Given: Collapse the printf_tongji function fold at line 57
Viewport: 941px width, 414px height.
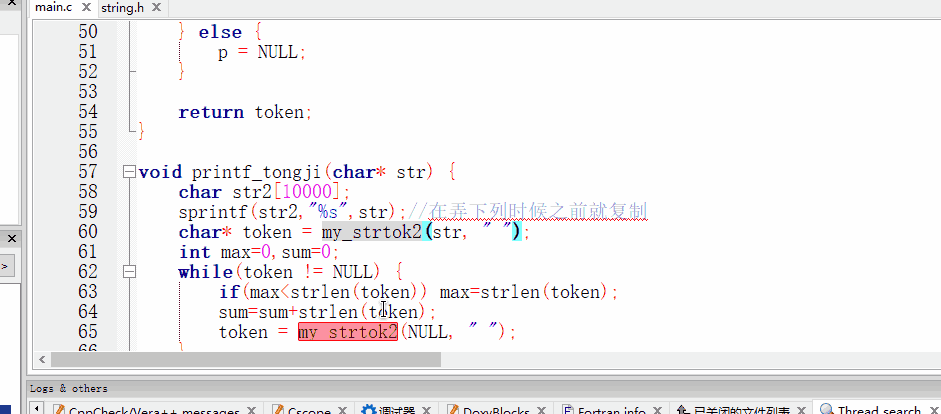Looking at the screenshot, I should pyautogui.click(x=128, y=172).
